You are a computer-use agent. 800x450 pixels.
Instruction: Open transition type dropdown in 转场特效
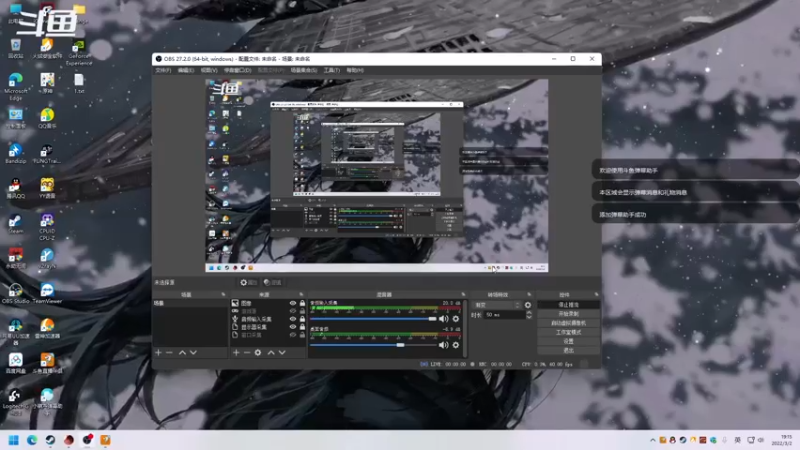497,305
